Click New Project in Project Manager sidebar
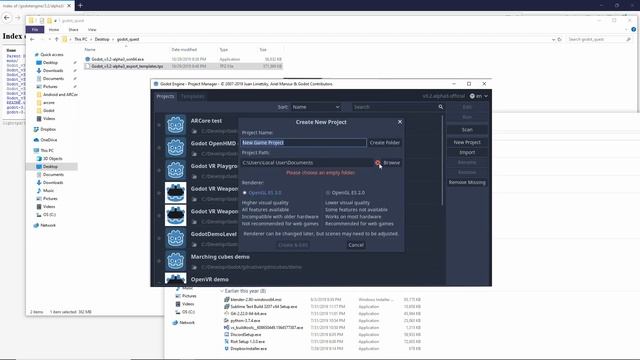This screenshot has width=640, height=360. point(467,142)
